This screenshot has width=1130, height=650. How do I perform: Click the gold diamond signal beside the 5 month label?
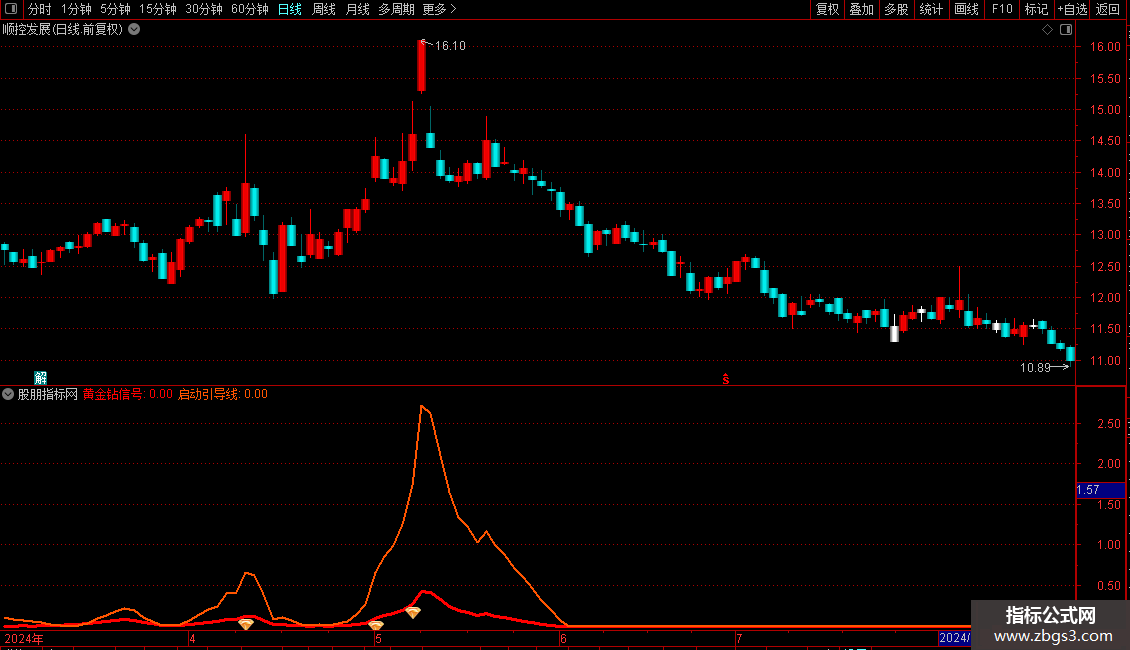point(375,625)
